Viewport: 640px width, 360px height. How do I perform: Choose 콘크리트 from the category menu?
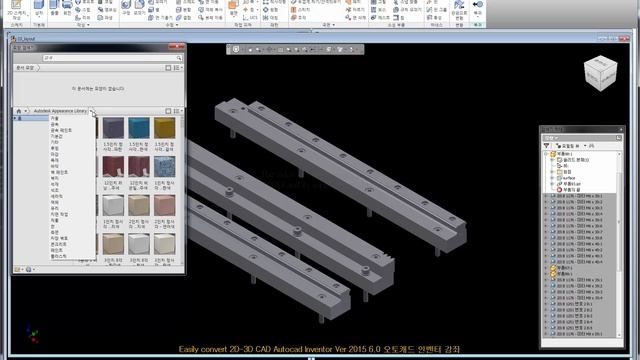pyautogui.click(x=58, y=244)
